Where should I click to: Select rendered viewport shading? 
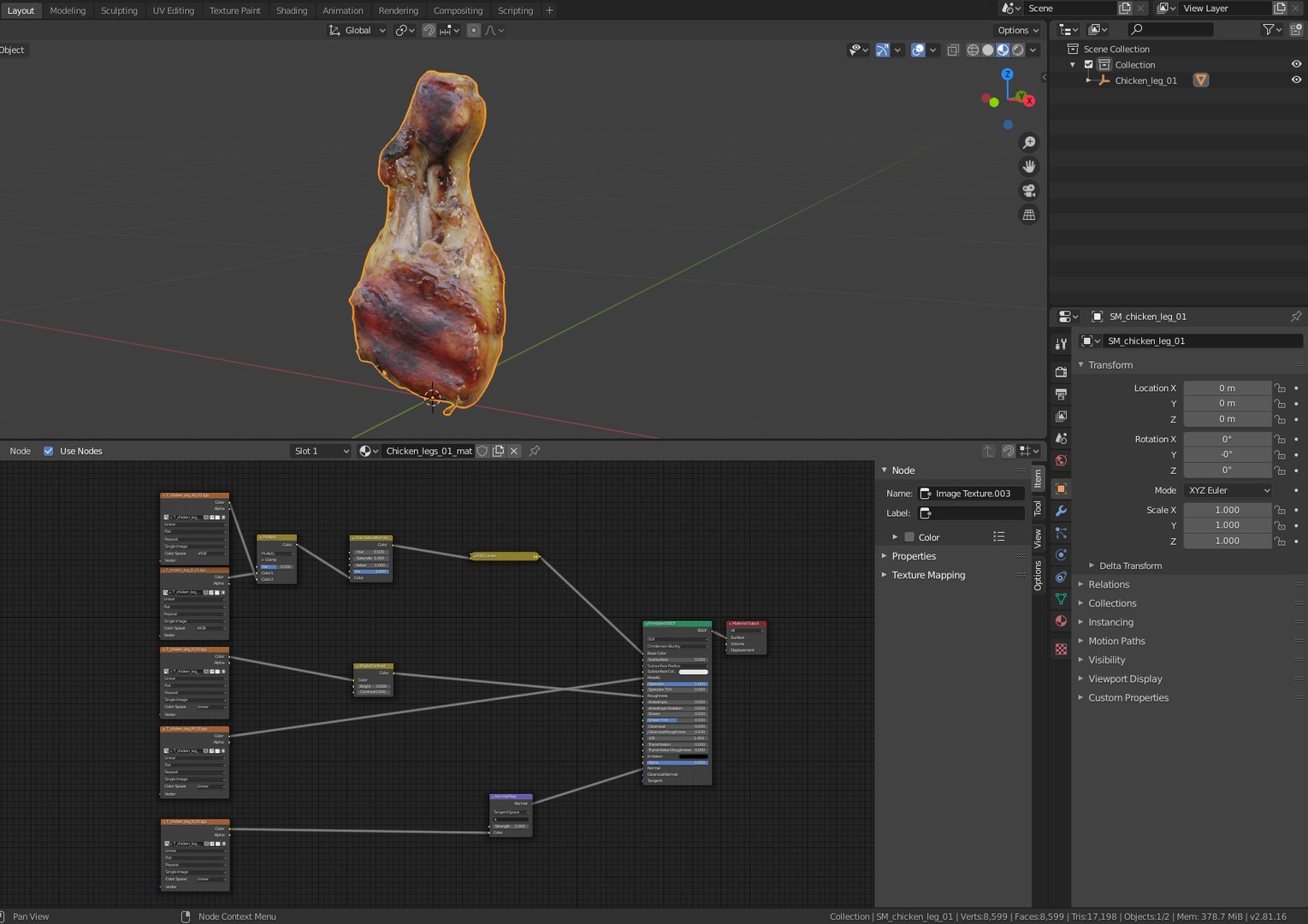pos(1018,50)
